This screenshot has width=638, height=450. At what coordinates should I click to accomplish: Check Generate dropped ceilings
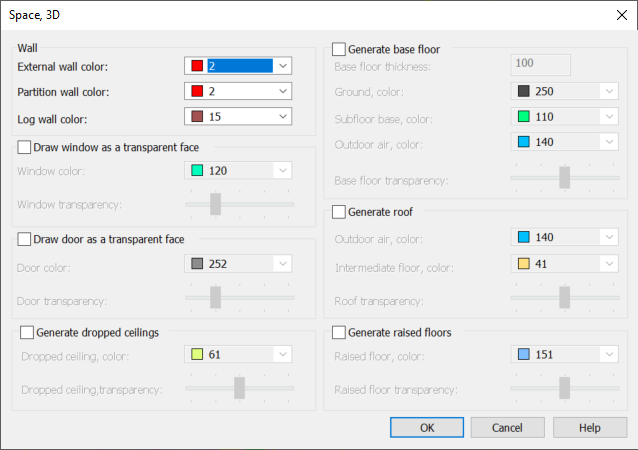click(x=27, y=332)
